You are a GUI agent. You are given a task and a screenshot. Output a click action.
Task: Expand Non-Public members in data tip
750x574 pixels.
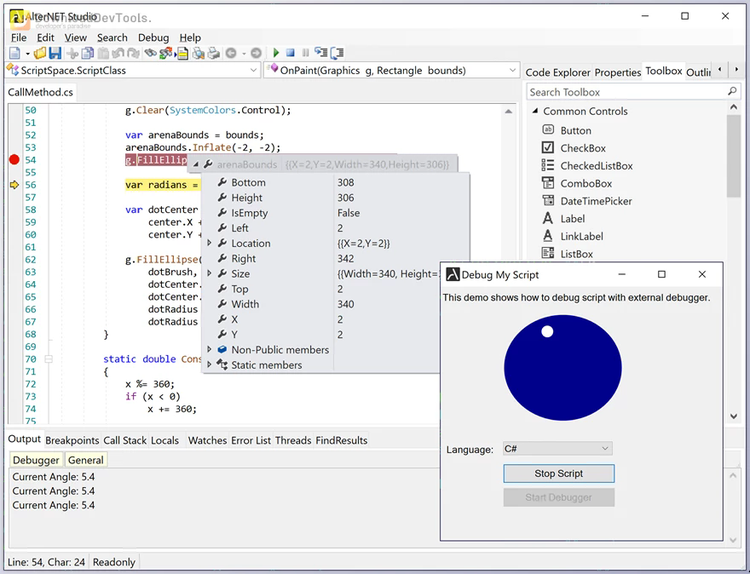209,350
